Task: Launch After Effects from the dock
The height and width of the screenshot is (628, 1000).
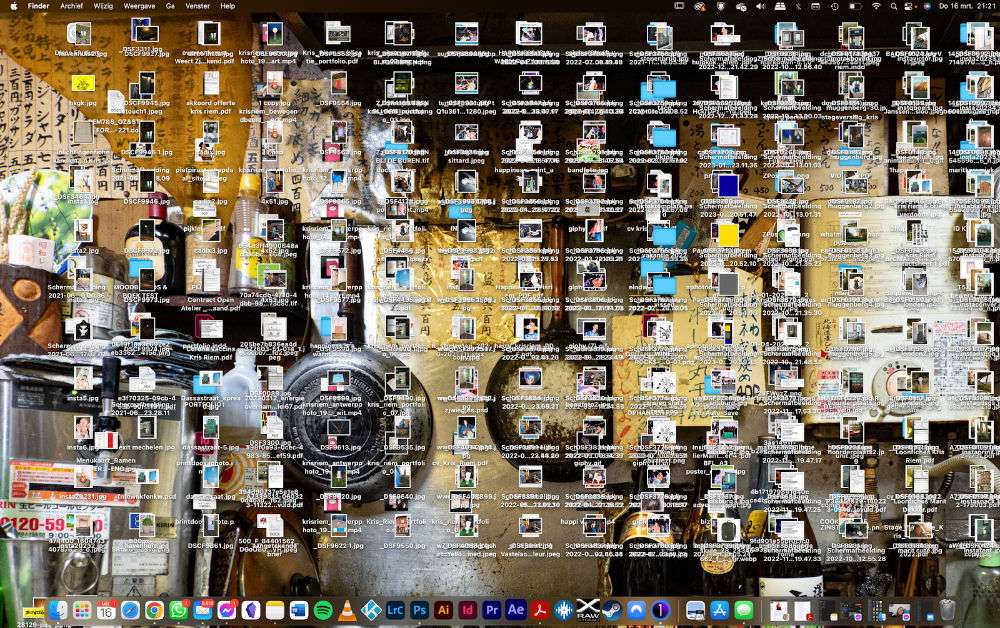Action: 515,610
